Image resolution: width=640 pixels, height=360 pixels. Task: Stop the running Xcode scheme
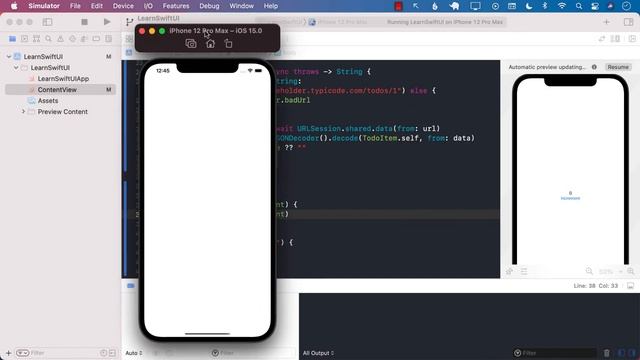(x=84, y=22)
